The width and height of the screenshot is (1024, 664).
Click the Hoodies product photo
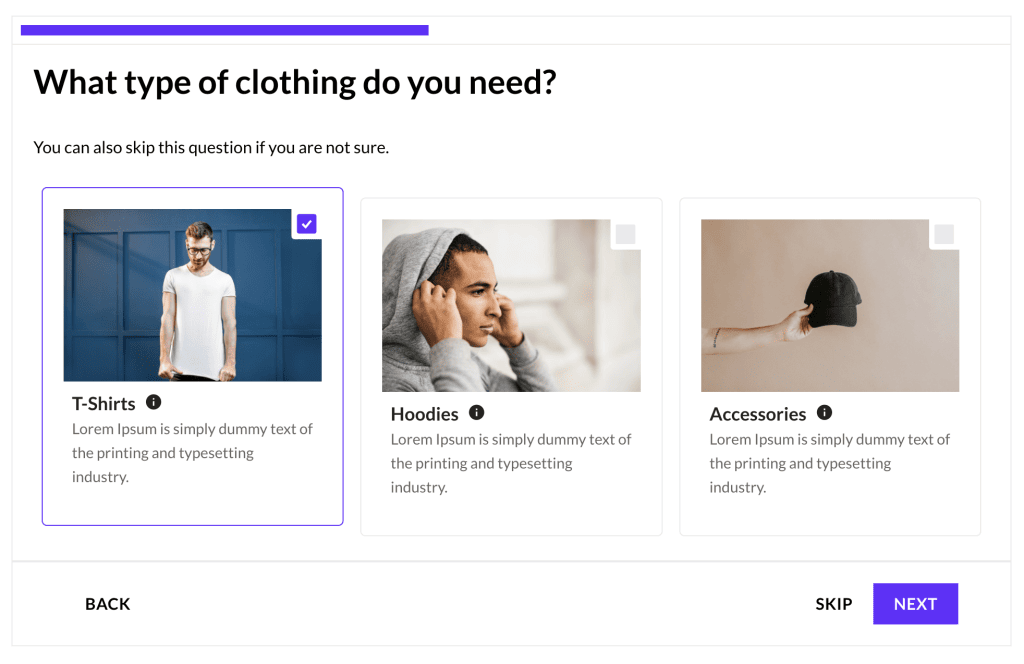point(511,305)
